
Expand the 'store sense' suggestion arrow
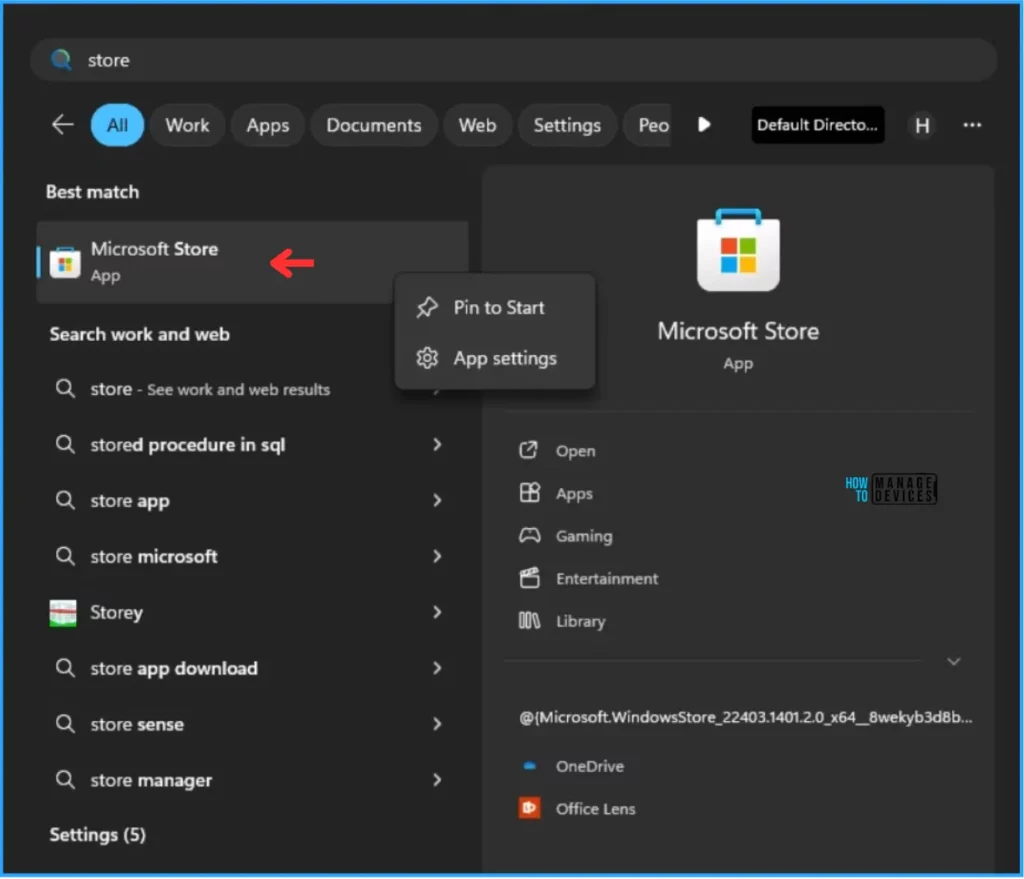pos(437,724)
